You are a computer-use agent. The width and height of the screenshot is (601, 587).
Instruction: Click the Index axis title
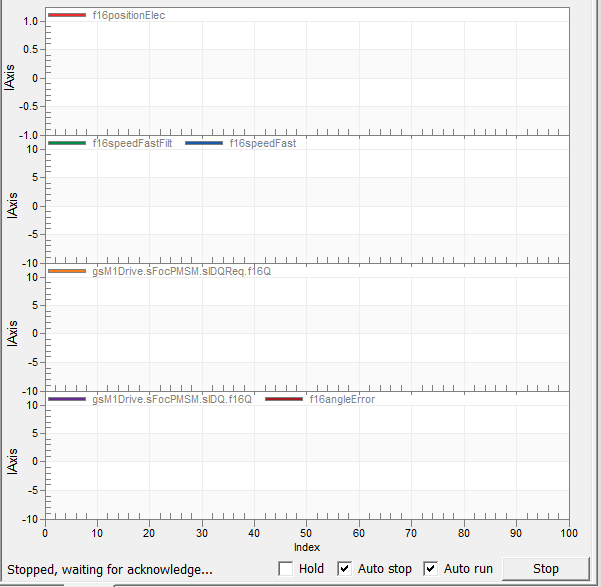coord(307,547)
